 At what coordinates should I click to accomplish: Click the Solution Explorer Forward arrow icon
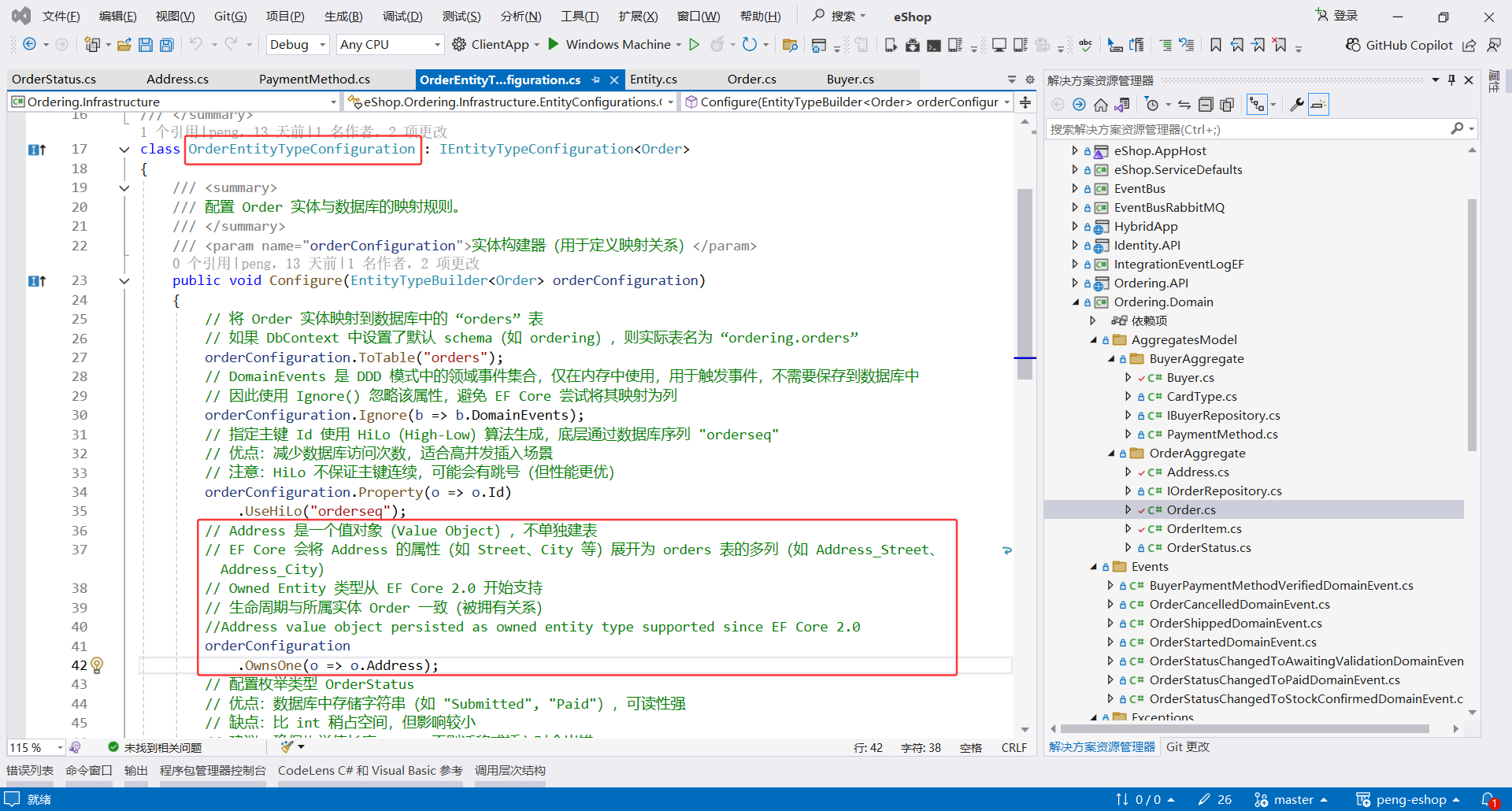tap(1079, 104)
